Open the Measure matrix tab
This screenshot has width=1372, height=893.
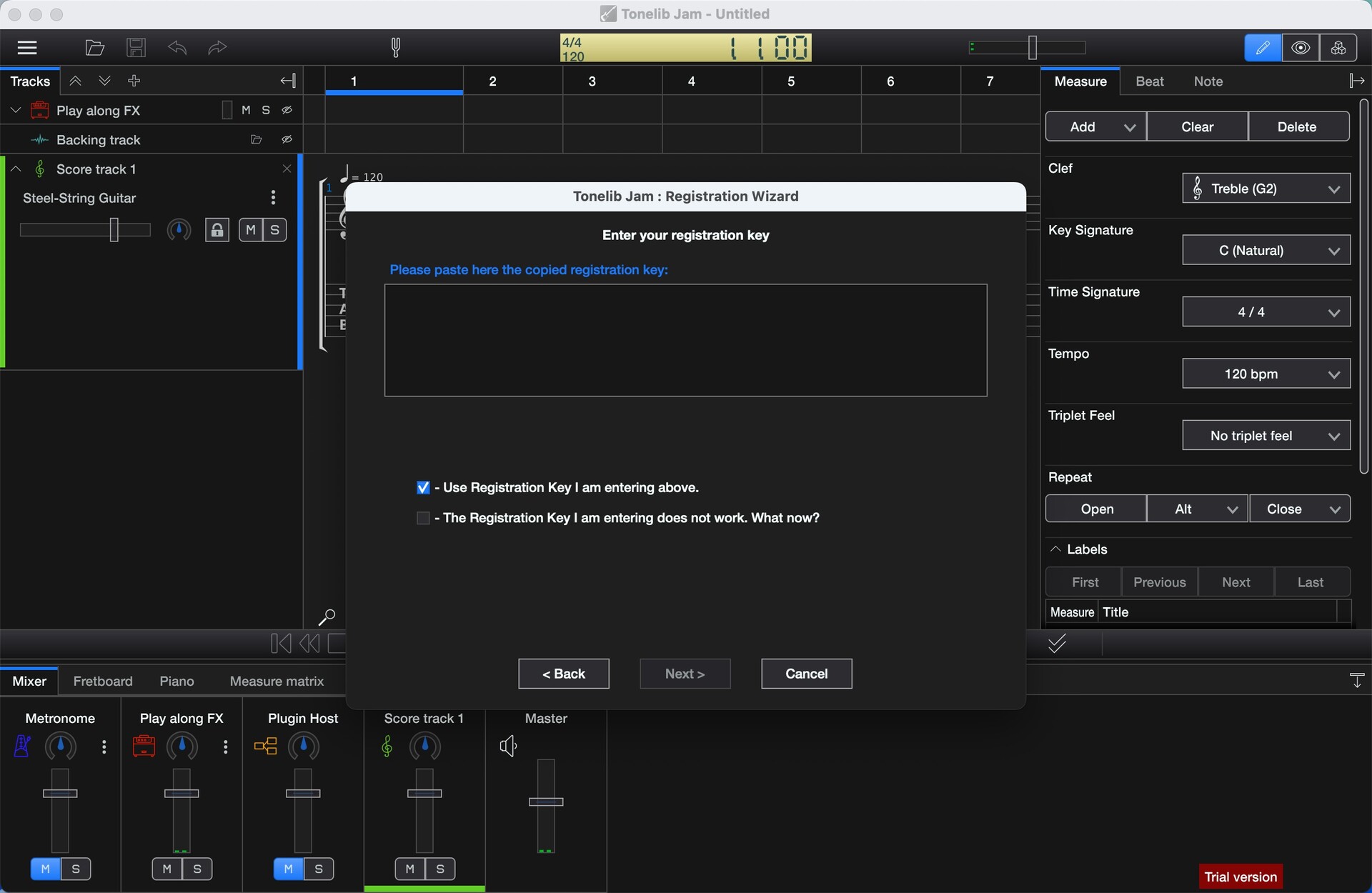tap(277, 681)
